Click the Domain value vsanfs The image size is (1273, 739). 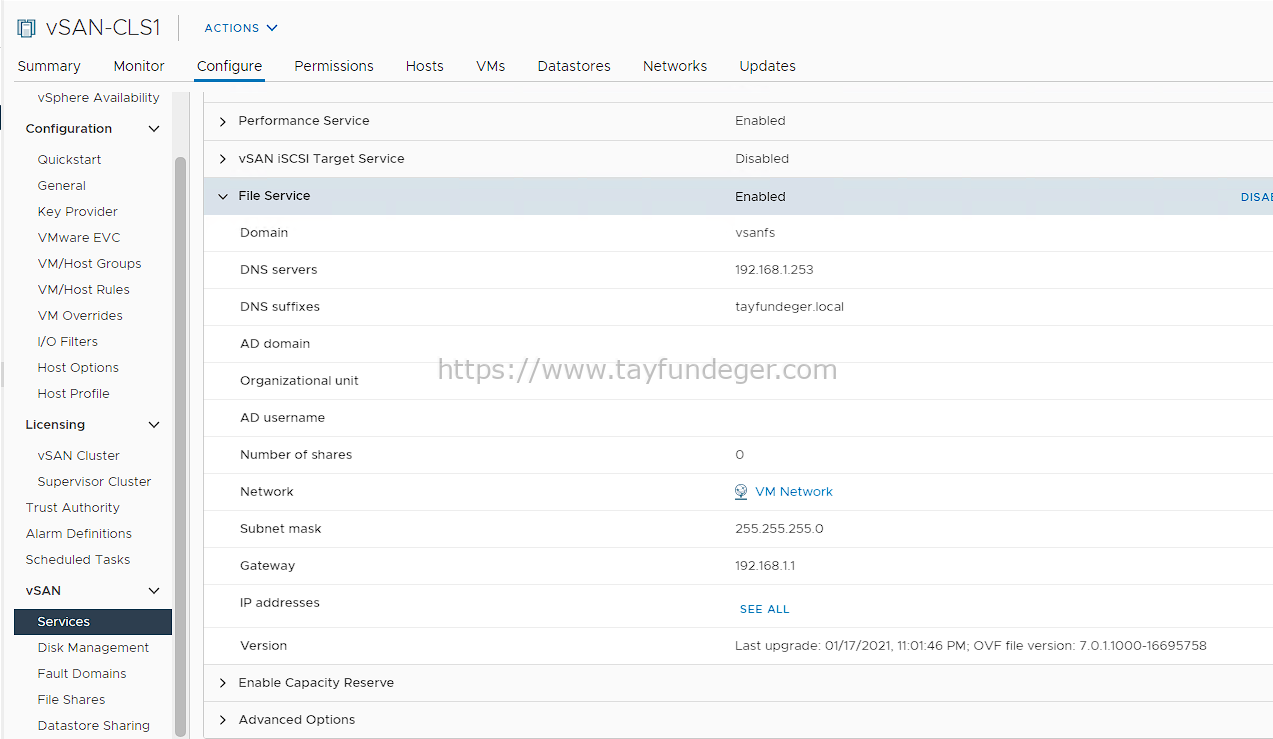(x=755, y=233)
